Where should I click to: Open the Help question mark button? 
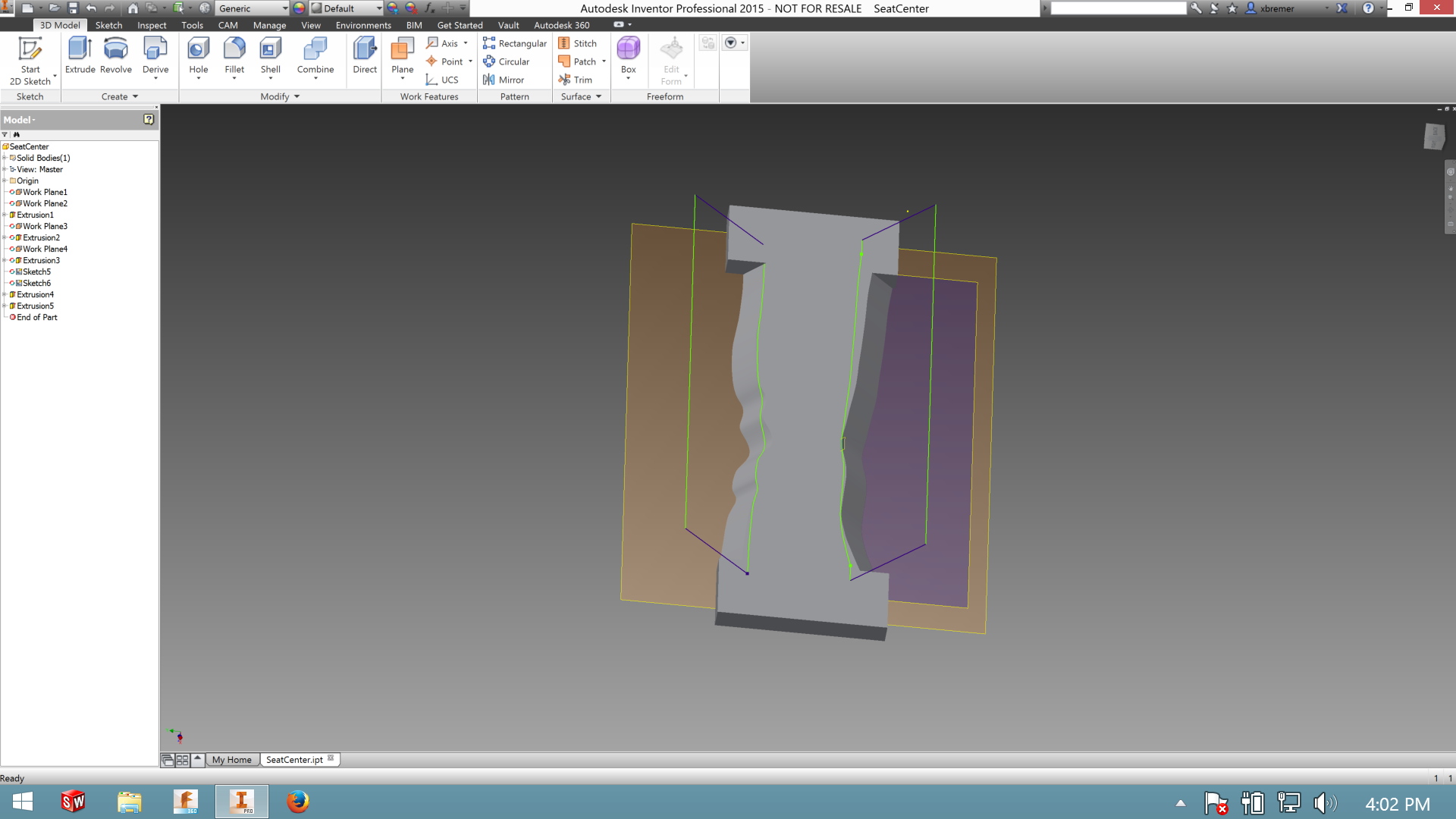point(1368,8)
